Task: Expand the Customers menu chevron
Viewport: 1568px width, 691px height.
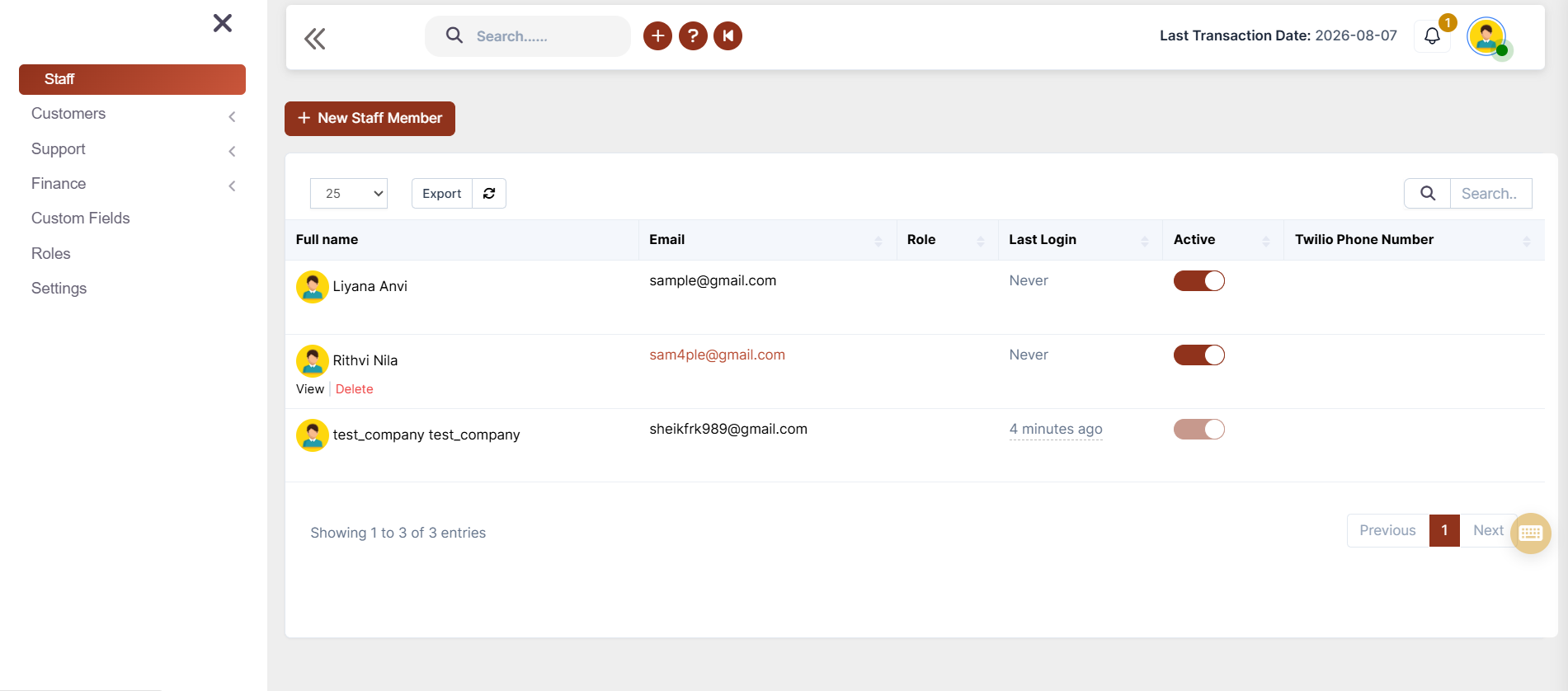Action: click(233, 116)
